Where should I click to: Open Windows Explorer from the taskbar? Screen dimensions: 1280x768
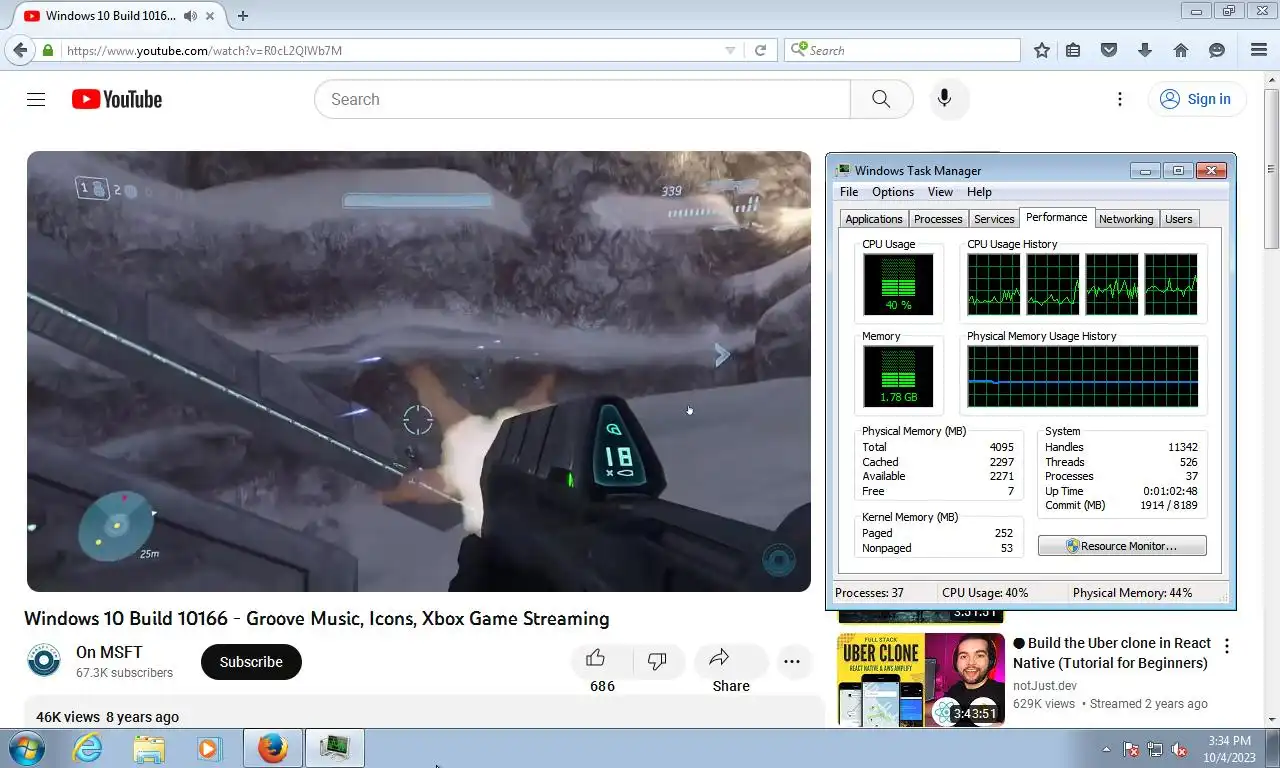(149, 748)
